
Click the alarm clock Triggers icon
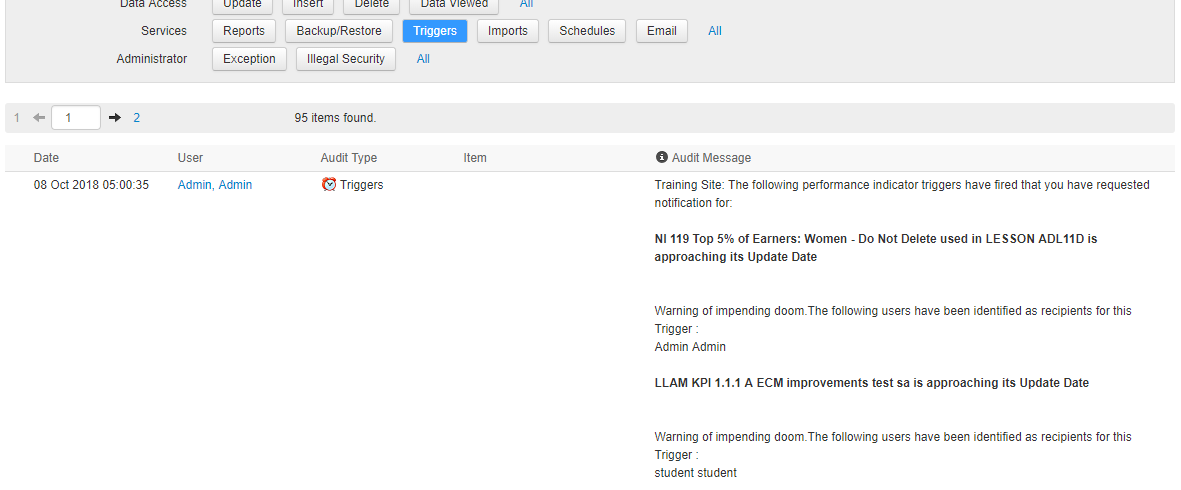(x=328, y=184)
